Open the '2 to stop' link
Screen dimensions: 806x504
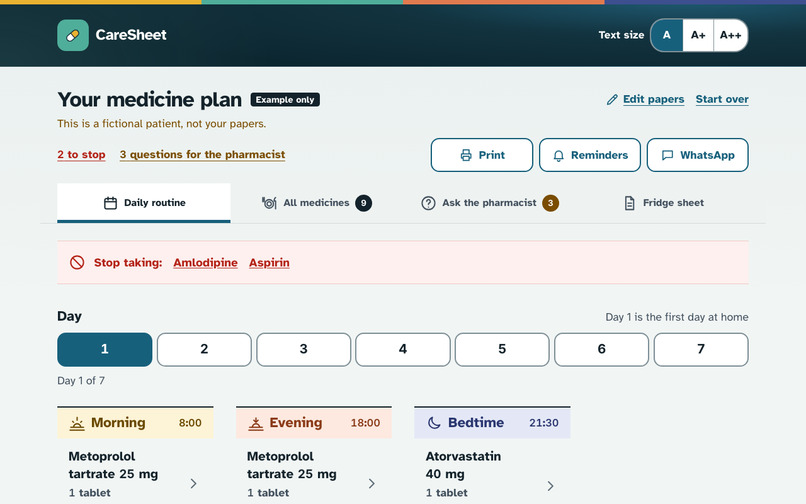tap(81, 155)
